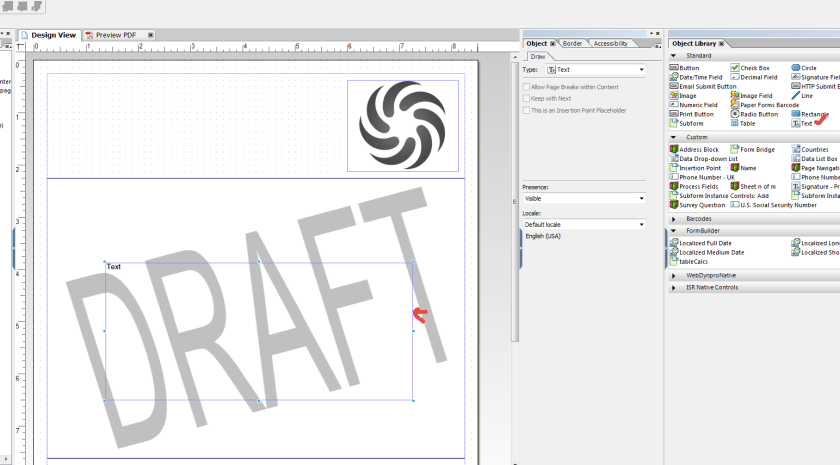This screenshot has width=840, height=465.
Task: Select the Check Box object in library
Action: [x=754, y=68]
